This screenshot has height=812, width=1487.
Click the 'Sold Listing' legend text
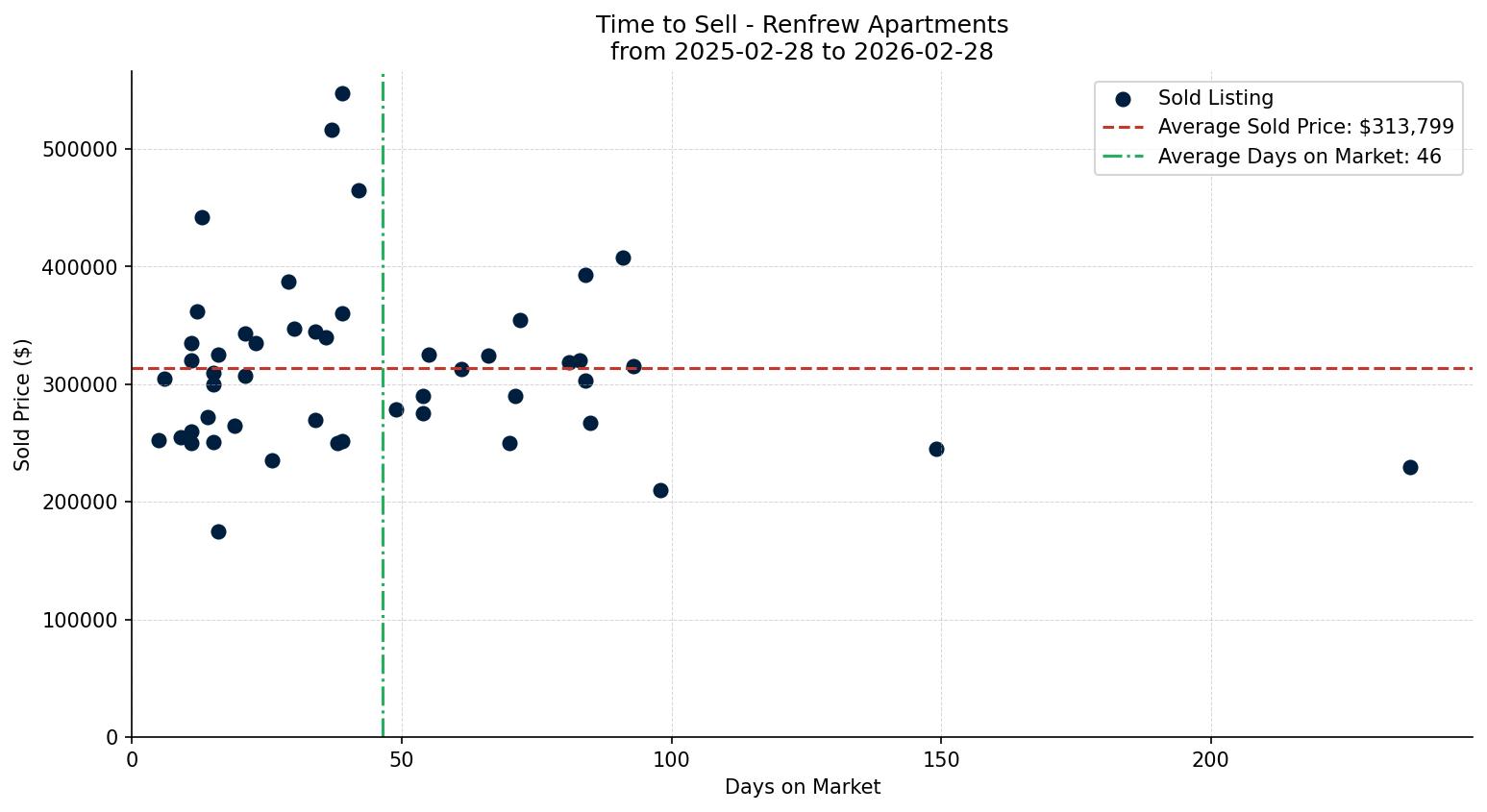pyautogui.click(x=1215, y=98)
